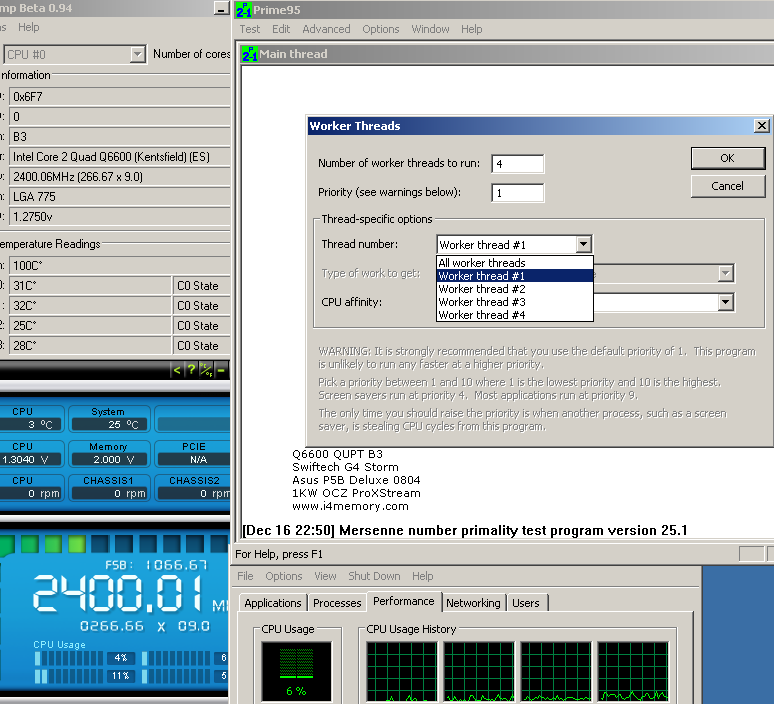Viewport: 774px width, 704px height.
Task: Click the back arrow icon on monitor panel
Action: pos(177,370)
